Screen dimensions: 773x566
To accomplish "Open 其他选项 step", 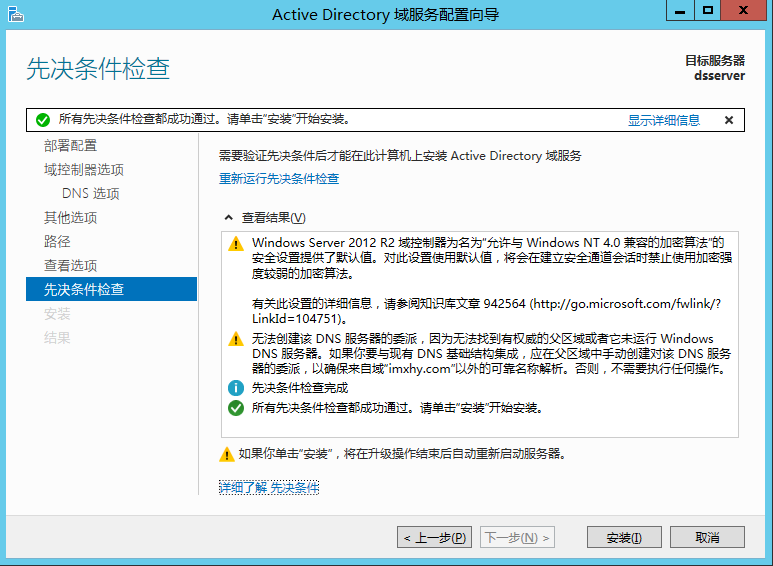I will [70, 217].
